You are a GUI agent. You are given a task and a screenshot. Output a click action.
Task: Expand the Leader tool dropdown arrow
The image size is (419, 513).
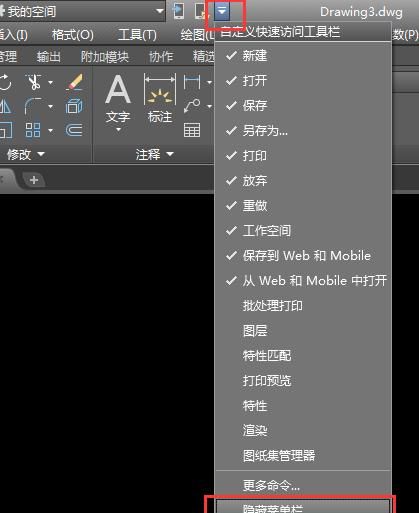coord(209,107)
